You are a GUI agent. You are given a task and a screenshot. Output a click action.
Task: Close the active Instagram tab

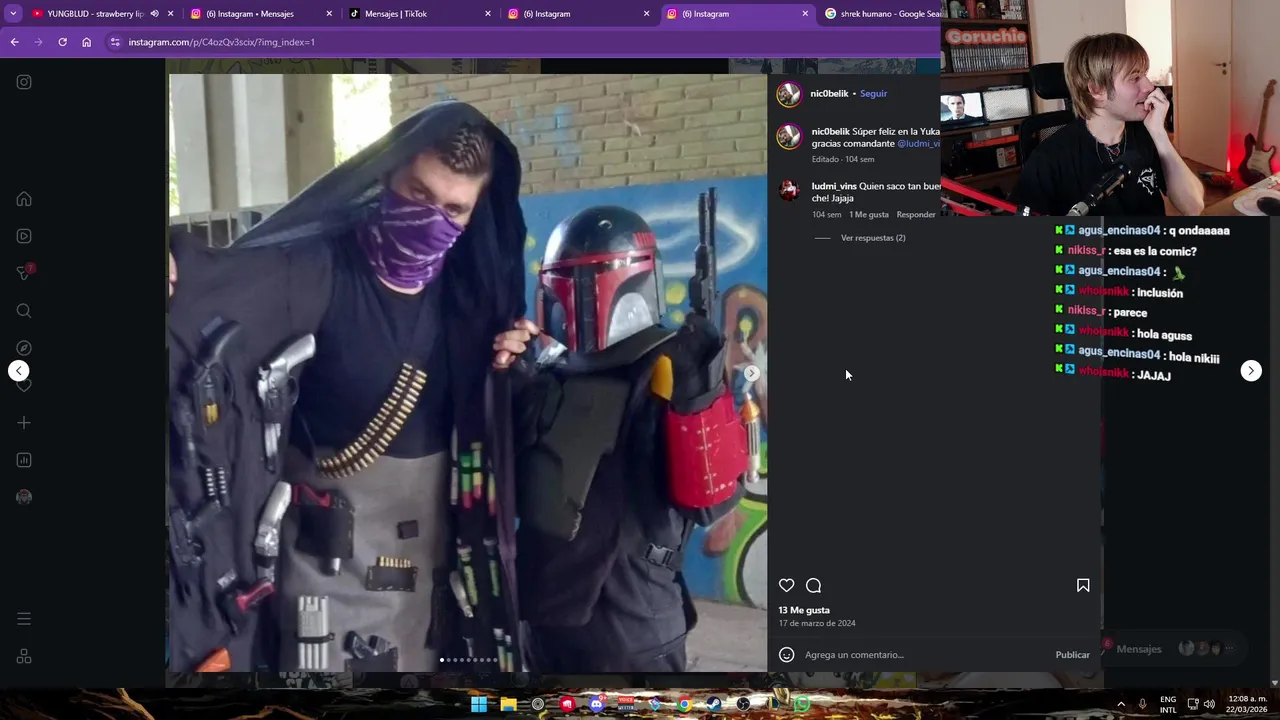click(805, 14)
